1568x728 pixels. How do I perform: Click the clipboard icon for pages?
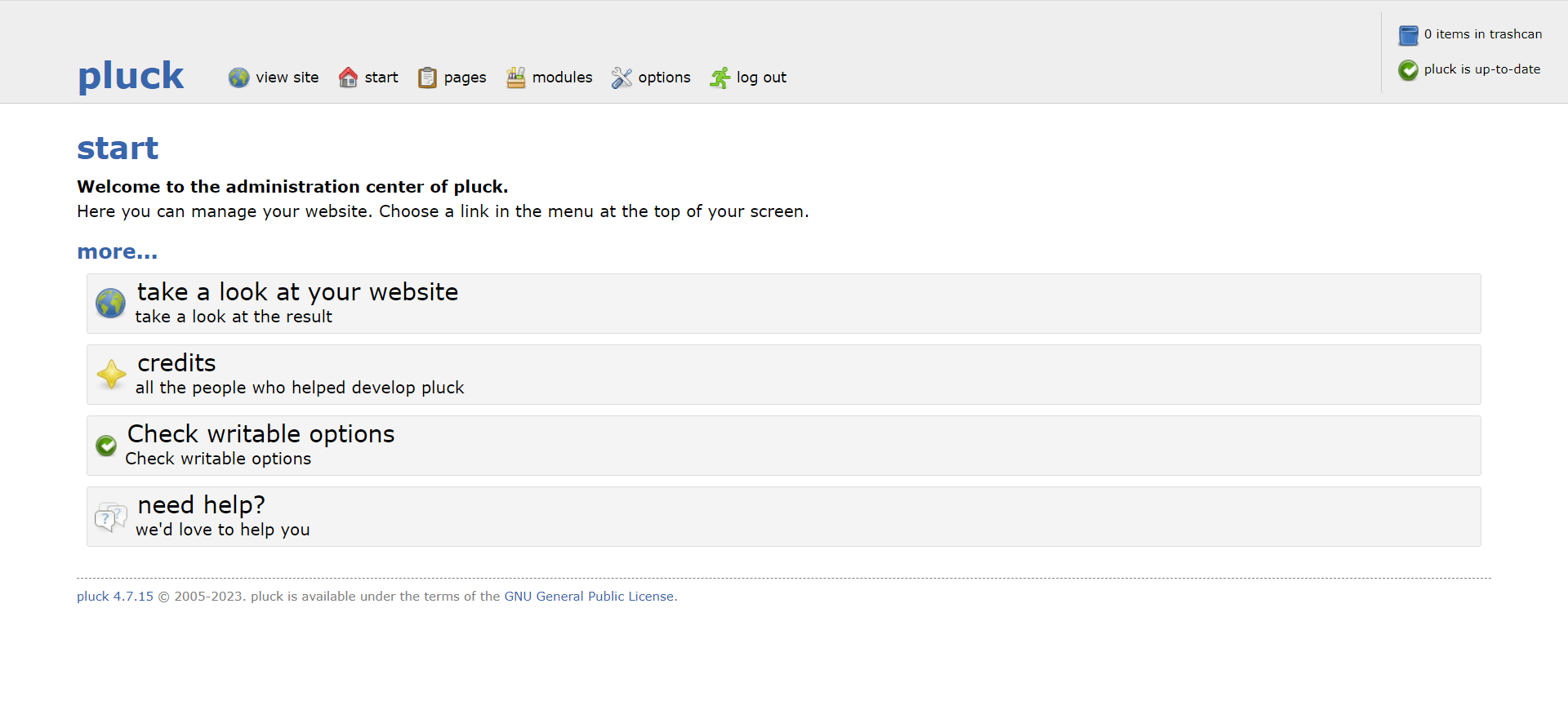click(x=427, y=78)
